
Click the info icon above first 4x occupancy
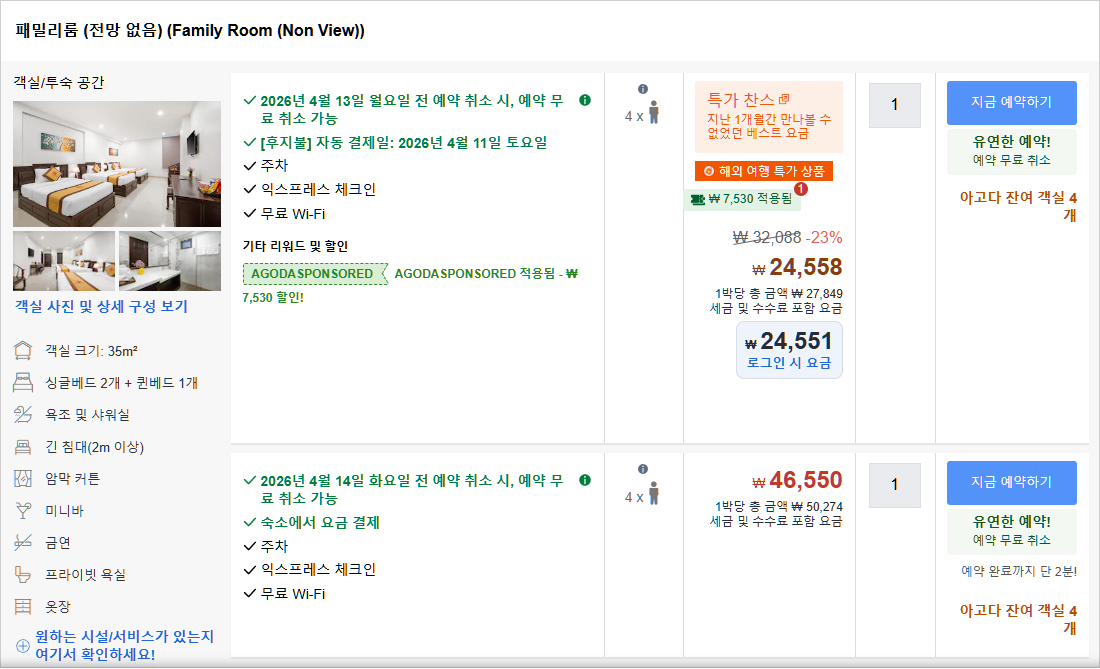tap(643, 89)
